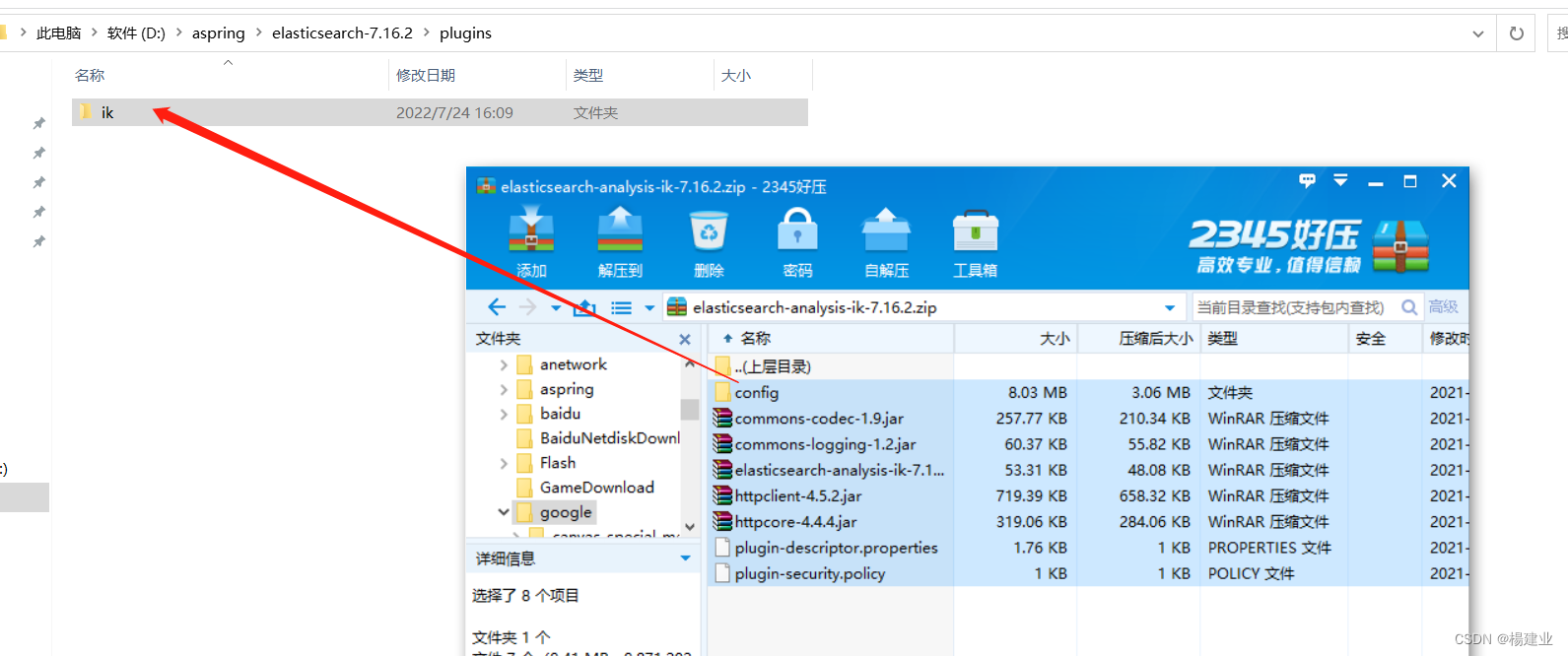The width and height of the screenshot is (1568, 656).
Task: Expand the baidu folder in tree
Action: tap(504, 414)
